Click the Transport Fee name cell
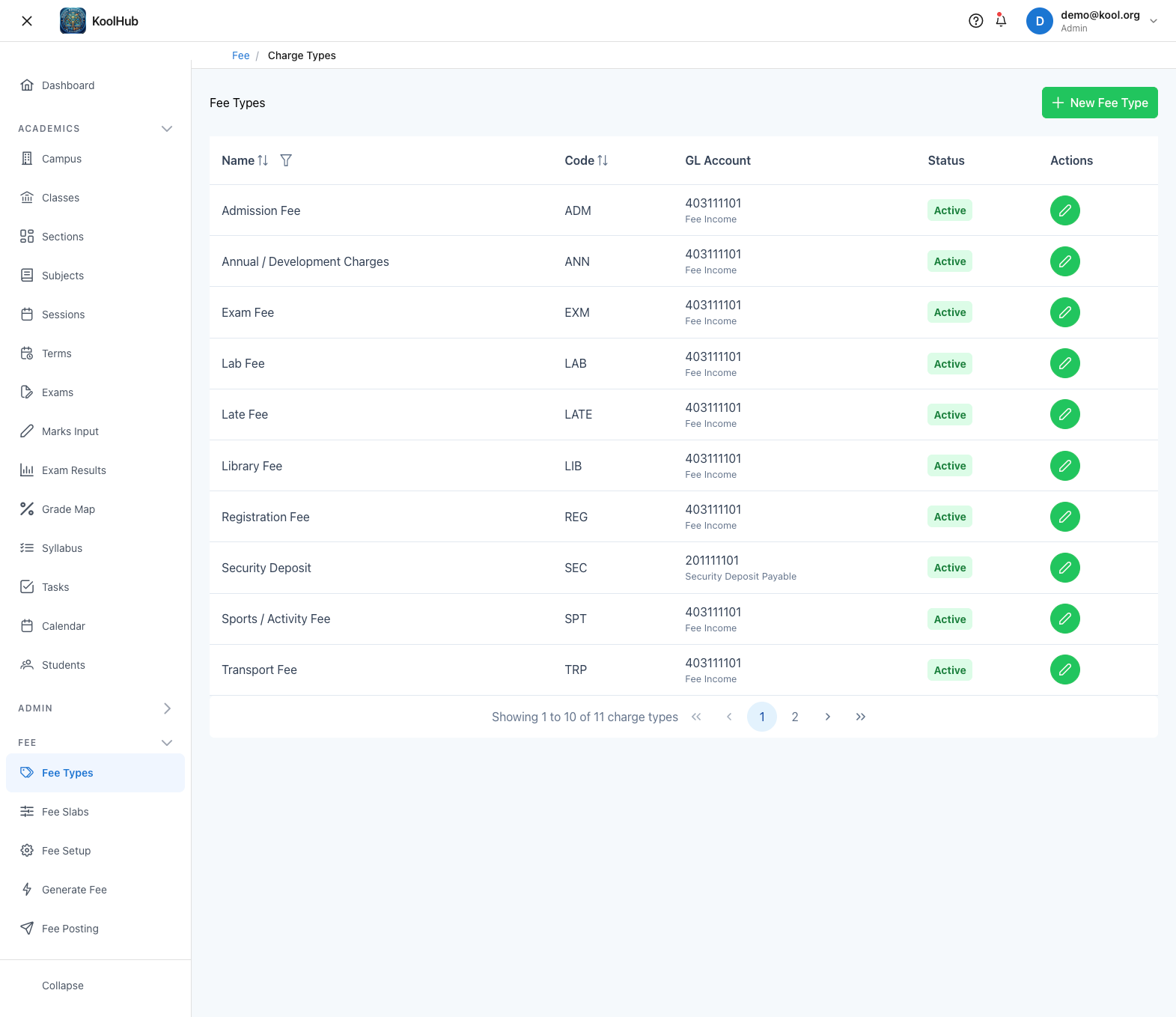1176x1017 pixels. coord(259,670)
